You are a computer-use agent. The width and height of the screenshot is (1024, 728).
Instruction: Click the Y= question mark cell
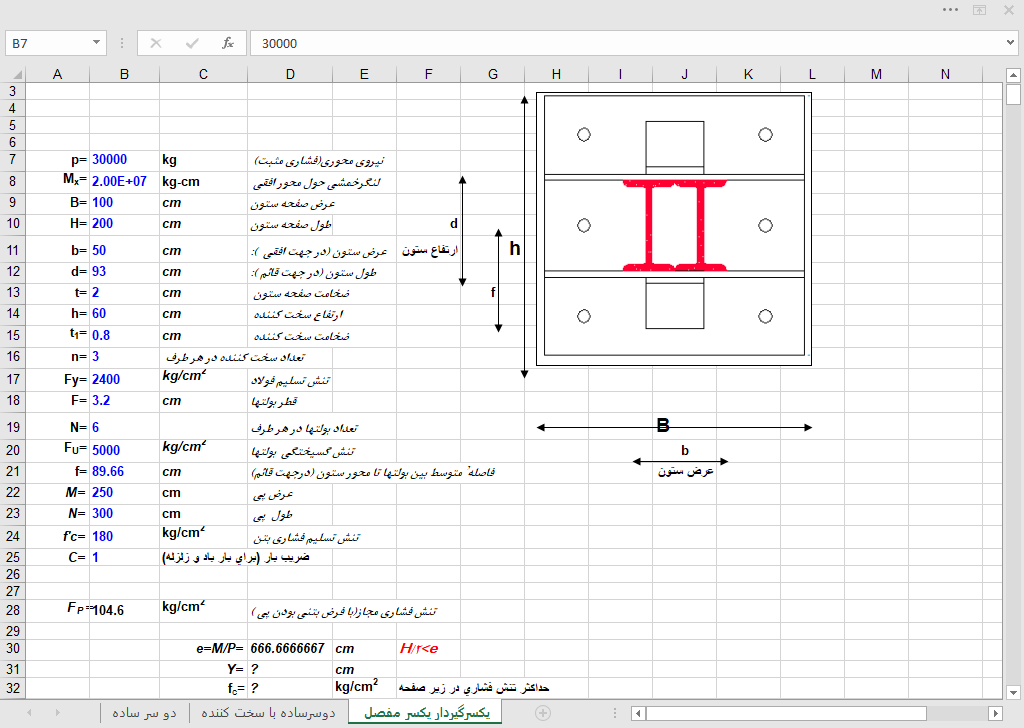(x=290, y=669)
